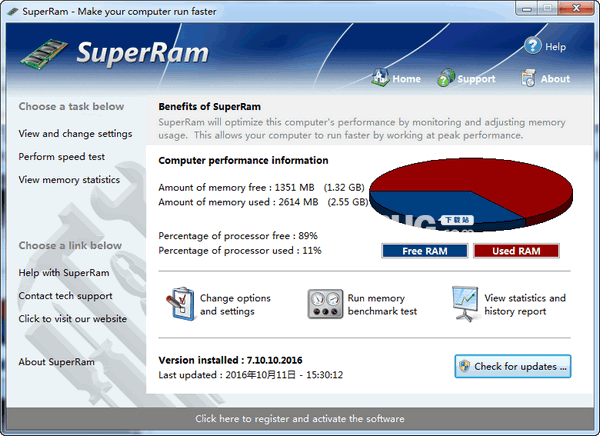Image resolution: width=600 pixels, height=436 pixels.
Task: Click the 'Amount of memory free : 1351 MB' line
Action: (261, 188)
